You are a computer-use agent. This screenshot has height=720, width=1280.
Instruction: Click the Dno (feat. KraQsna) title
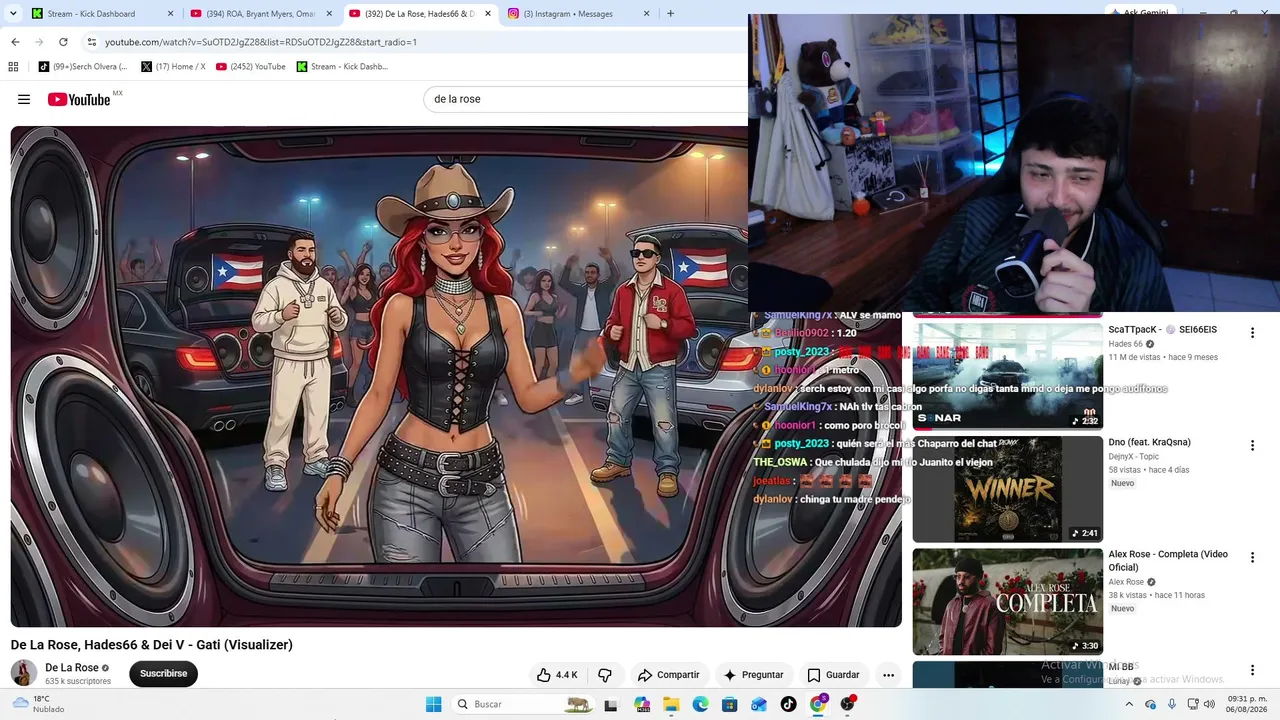coord(1149,442)
